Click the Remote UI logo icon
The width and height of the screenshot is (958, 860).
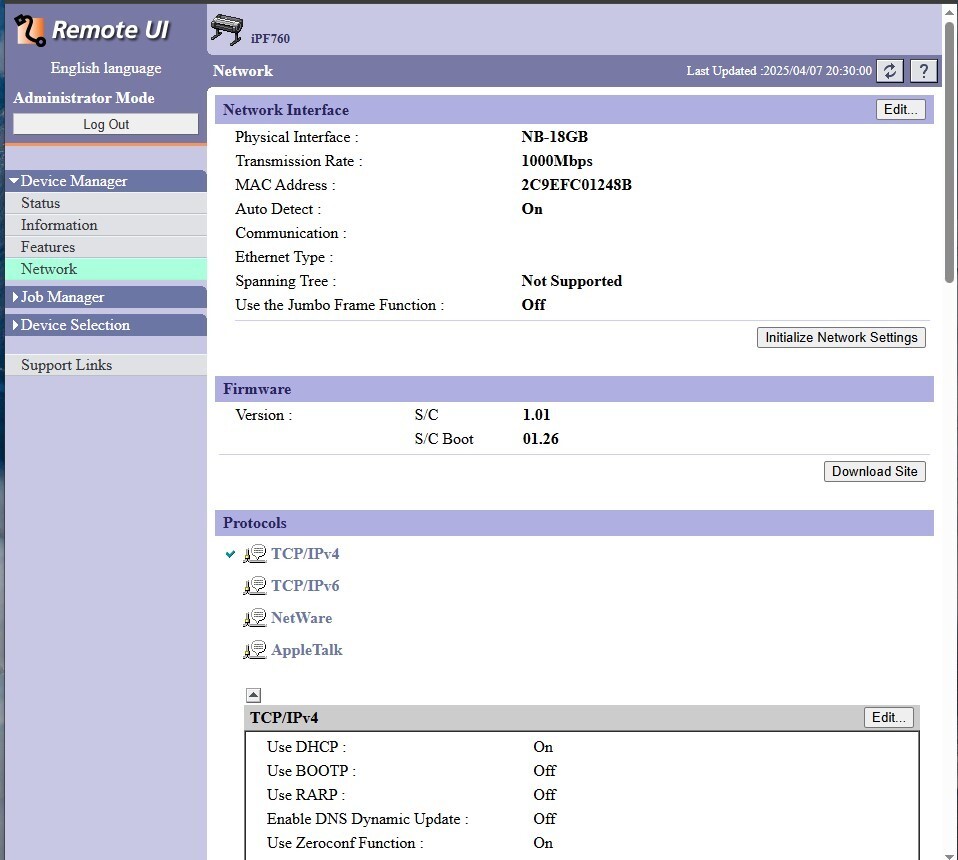coord(31,30)
